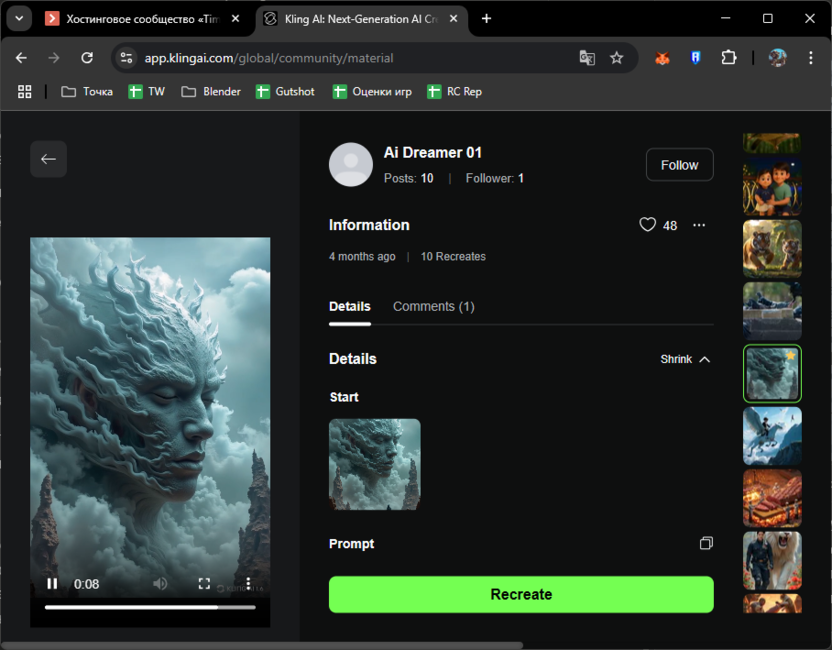832x650 pixels.
Task: Seek using the video progress bar
Action: (150, 607)
